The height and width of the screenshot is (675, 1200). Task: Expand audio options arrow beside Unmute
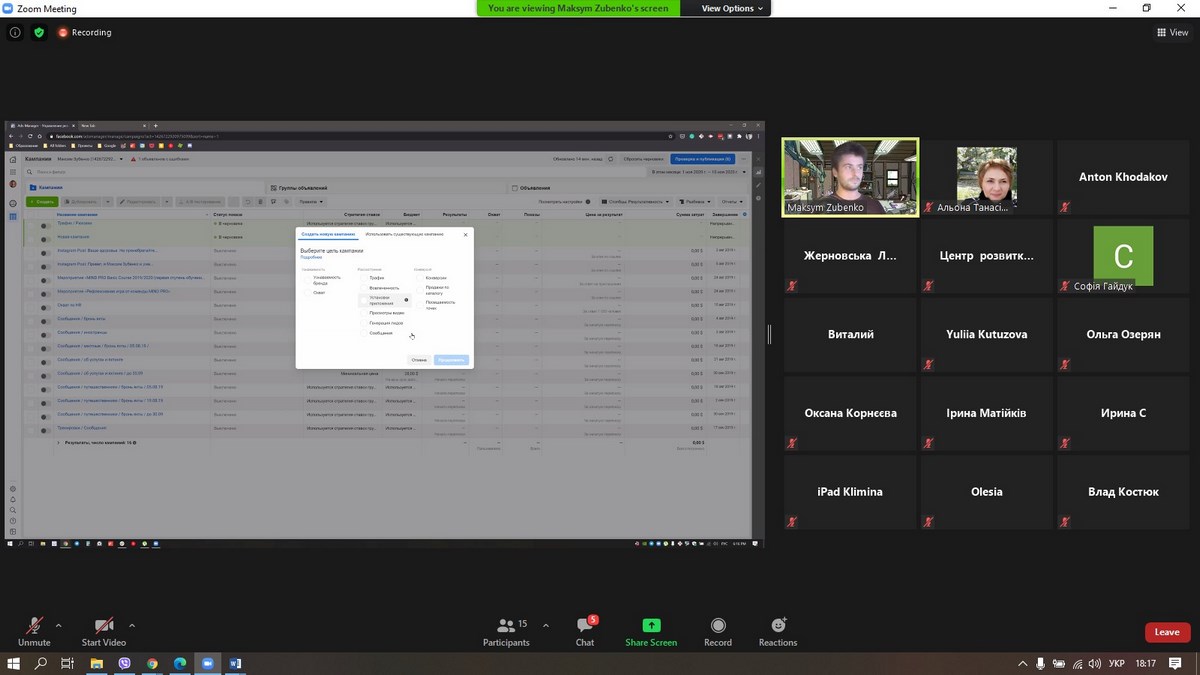coord(58,626)
